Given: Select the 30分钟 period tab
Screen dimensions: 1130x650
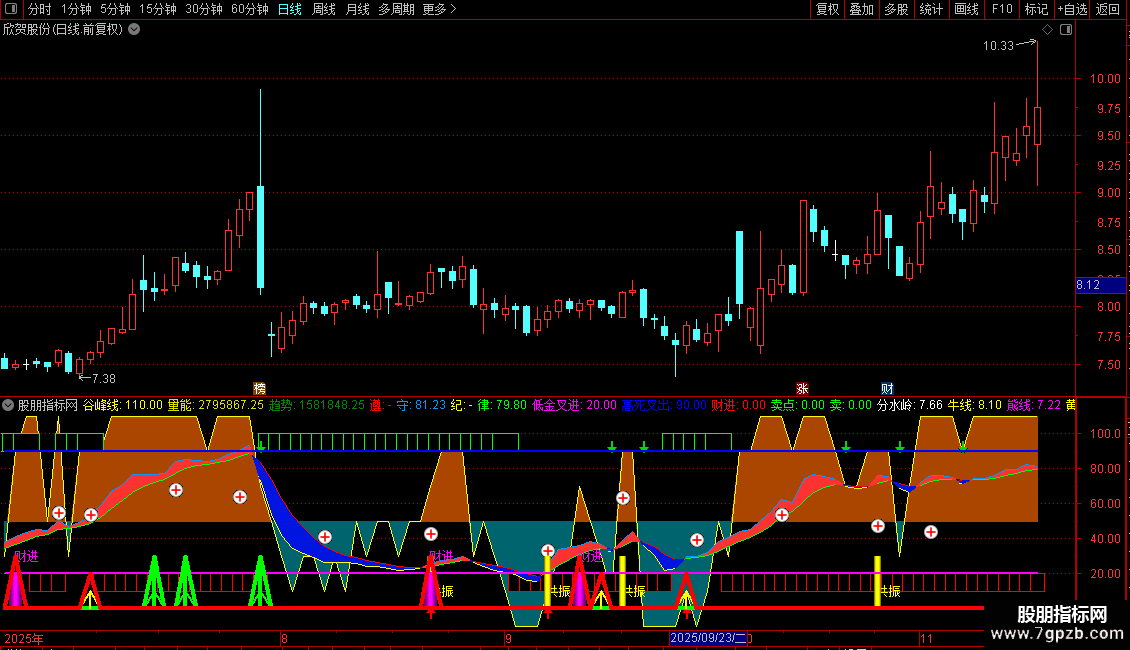Looking at the screenshot, I should coord(203,9).
